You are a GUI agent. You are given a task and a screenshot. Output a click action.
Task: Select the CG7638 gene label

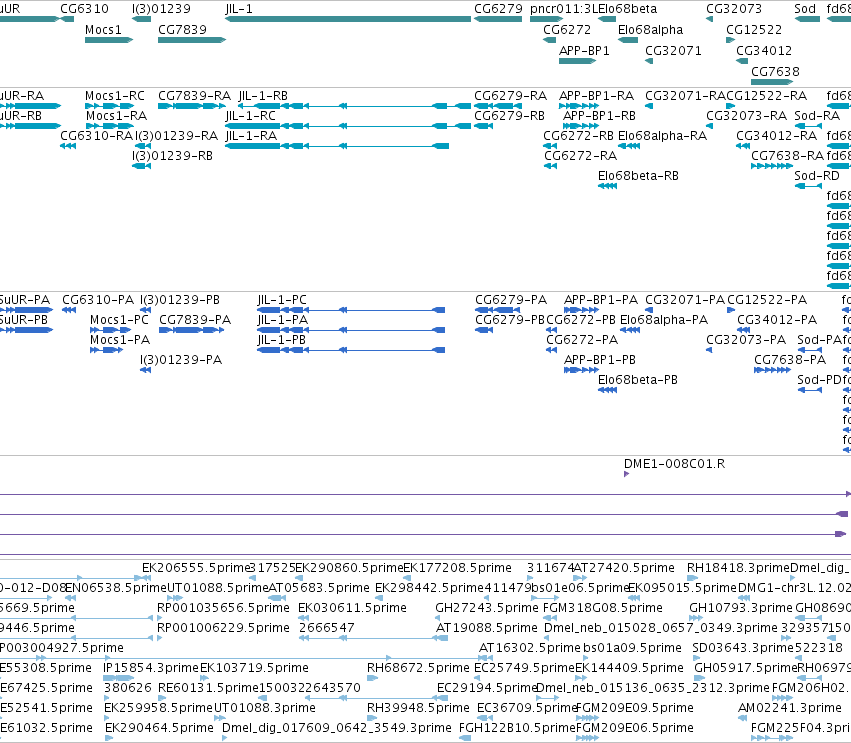[775, 72]
